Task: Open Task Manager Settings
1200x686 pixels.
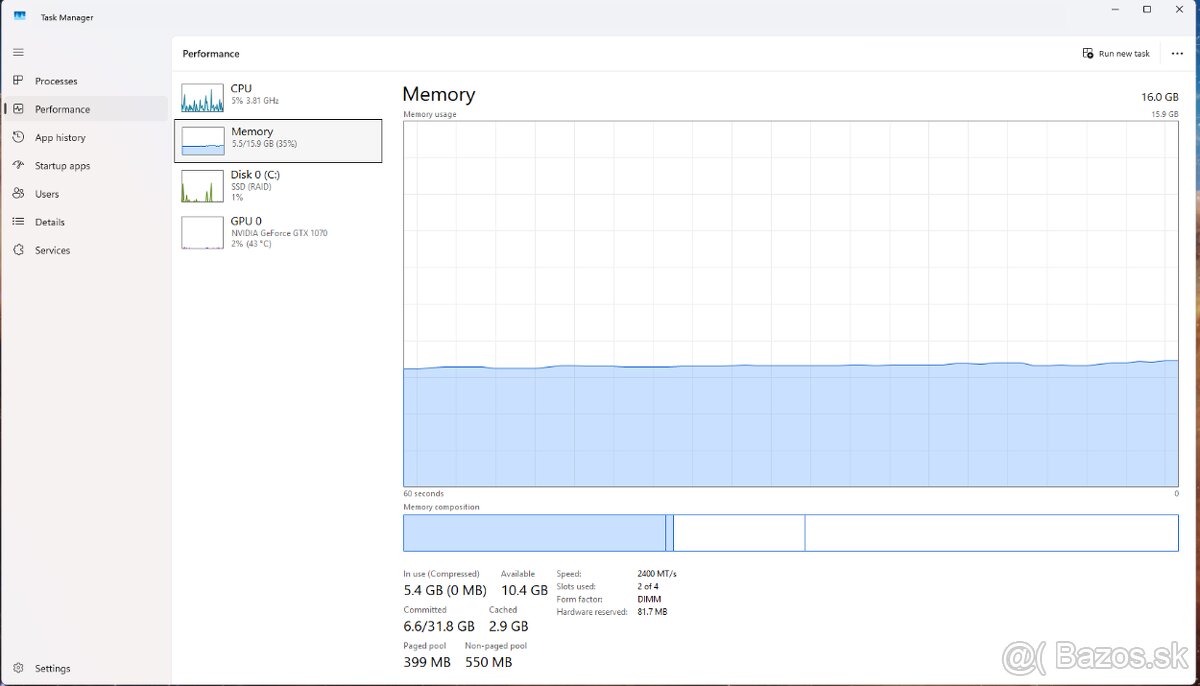Action: (52, 668)
